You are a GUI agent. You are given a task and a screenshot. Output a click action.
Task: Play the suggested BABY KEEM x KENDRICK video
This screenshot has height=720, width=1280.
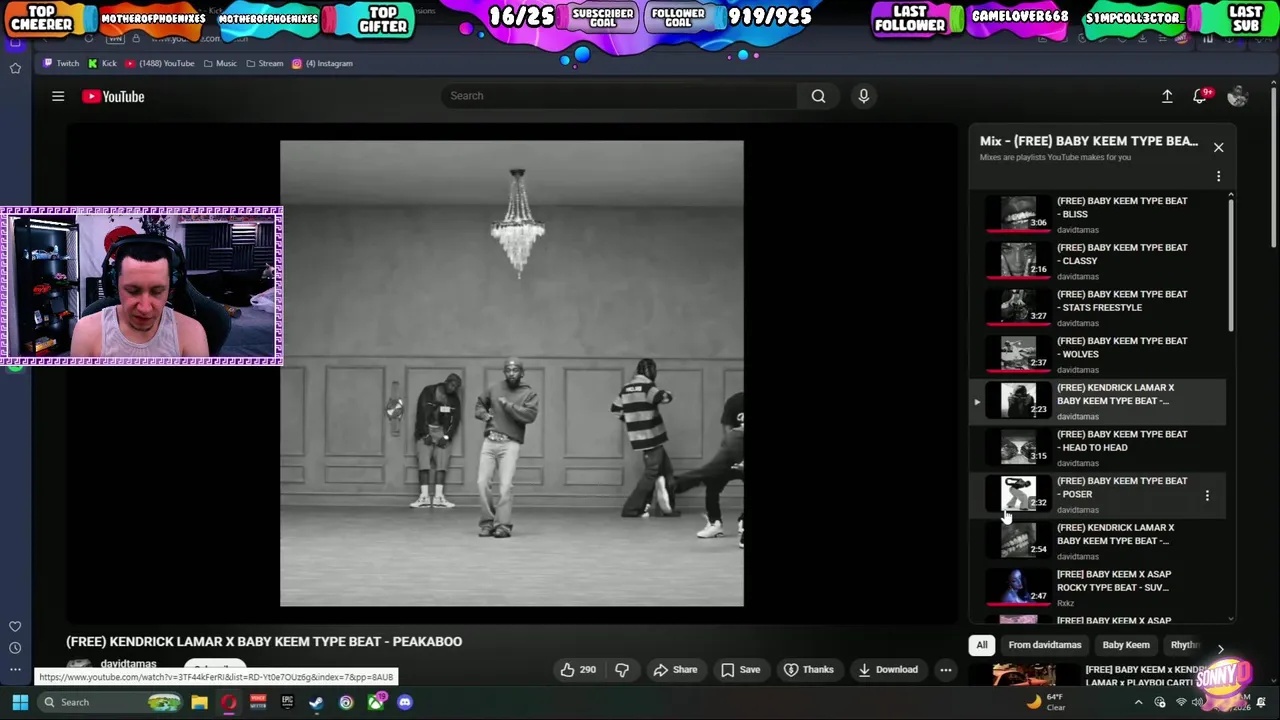(1100, 676)
